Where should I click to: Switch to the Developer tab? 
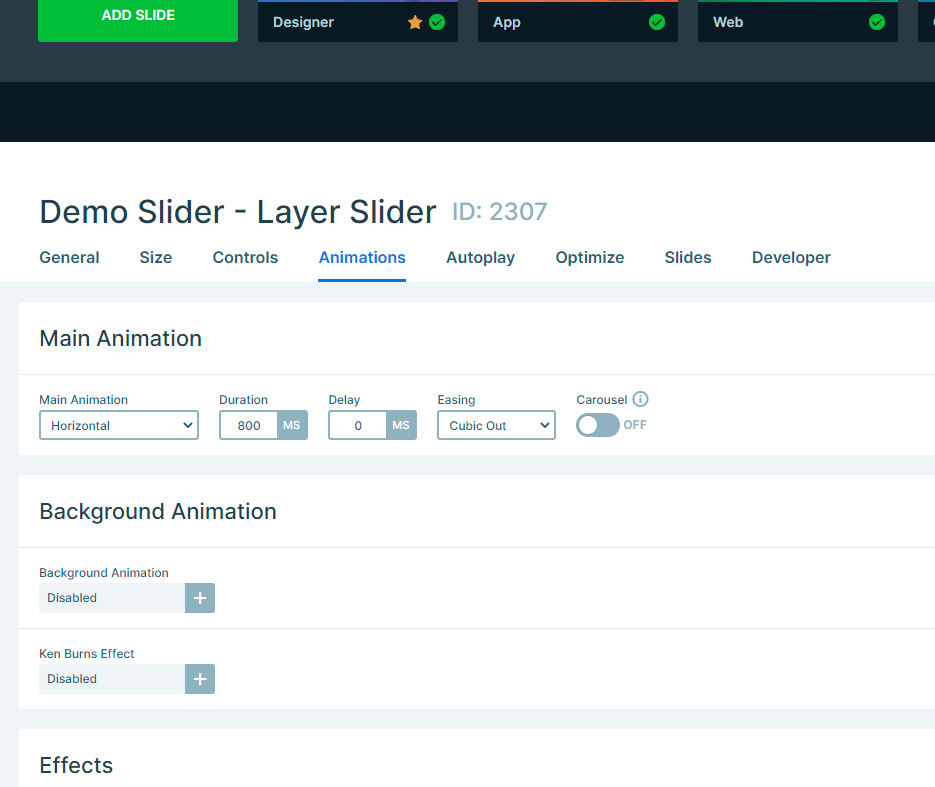click(790, 257)
